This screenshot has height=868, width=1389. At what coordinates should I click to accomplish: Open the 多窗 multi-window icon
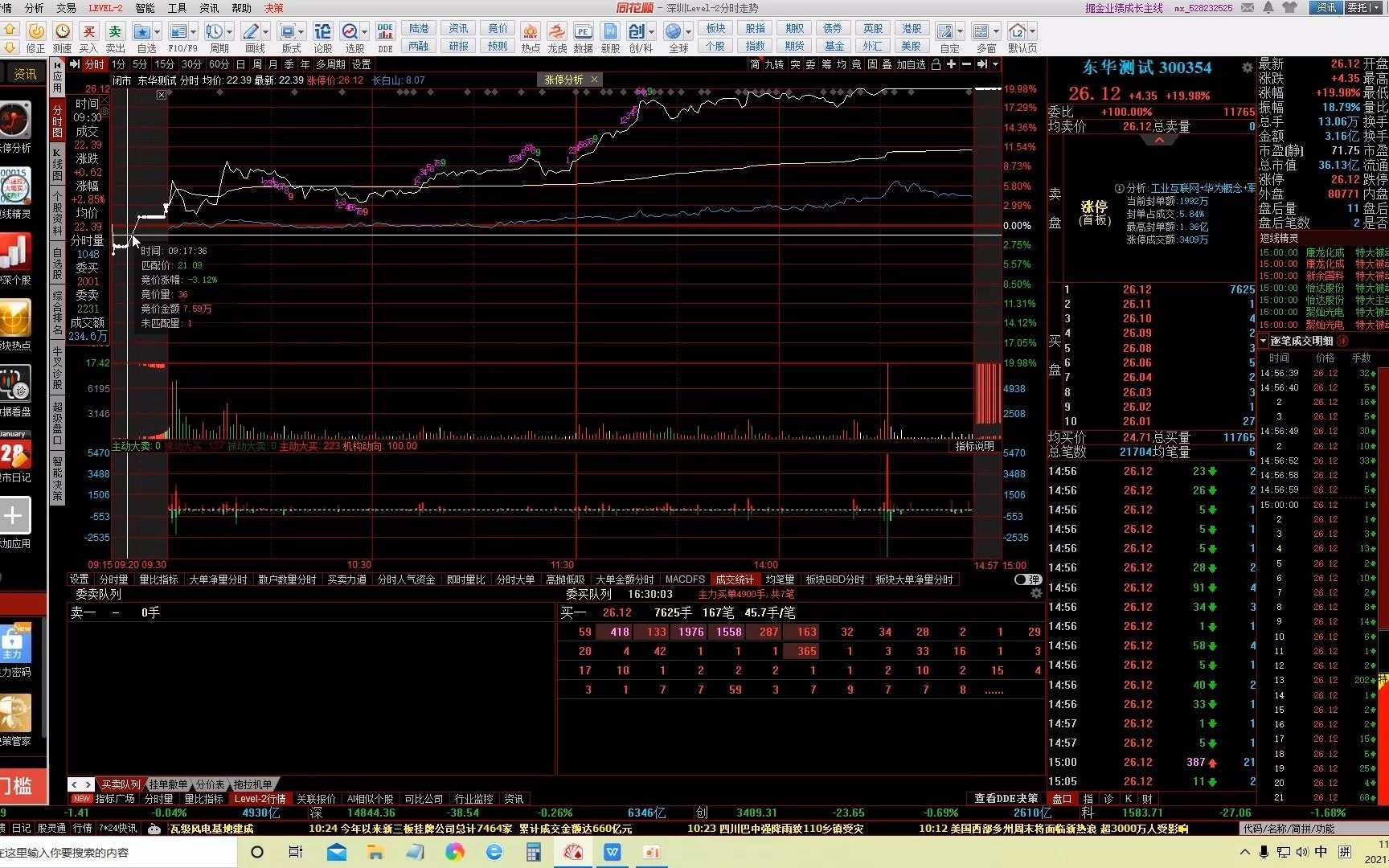(981, 32)
